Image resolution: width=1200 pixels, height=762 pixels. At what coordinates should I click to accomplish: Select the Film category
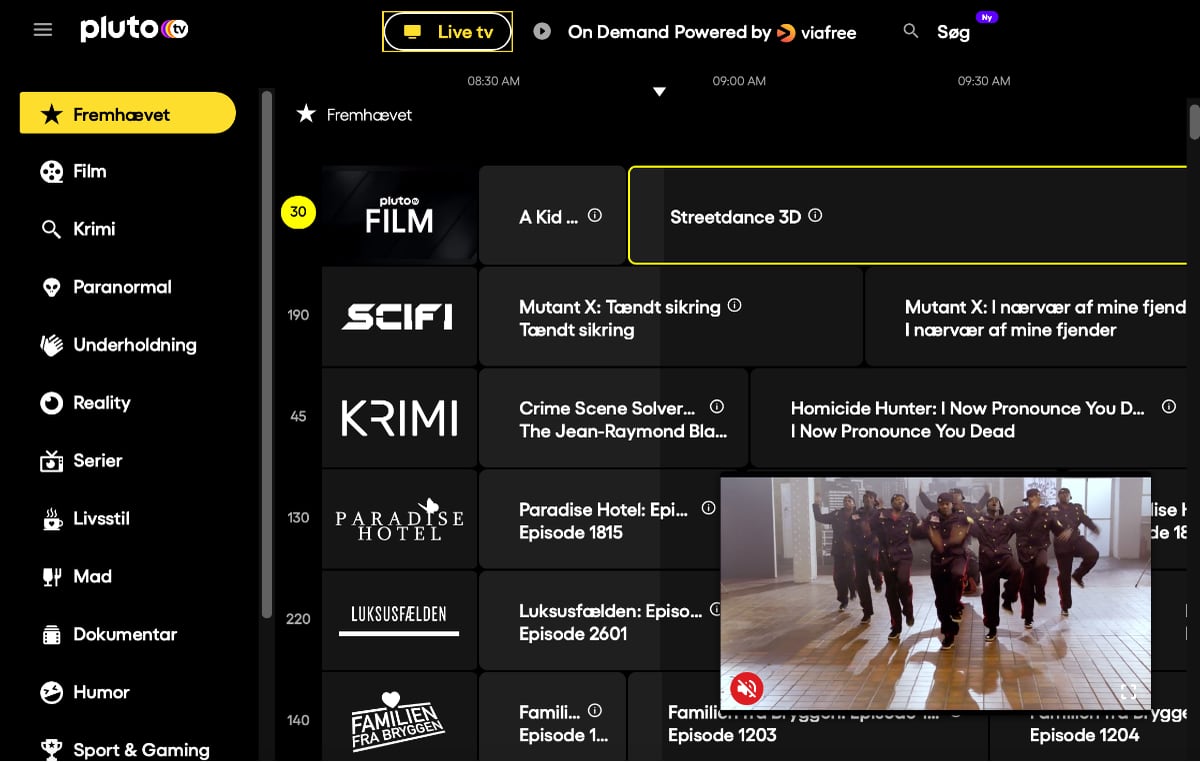(89, 172)
